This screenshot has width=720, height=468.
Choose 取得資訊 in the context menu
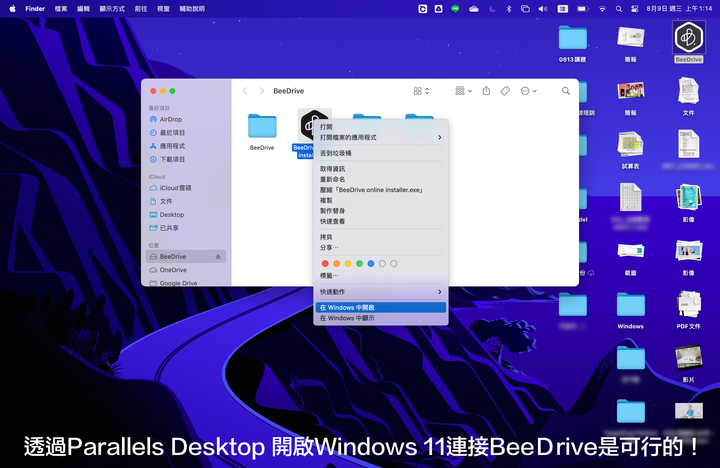[380, 169]
